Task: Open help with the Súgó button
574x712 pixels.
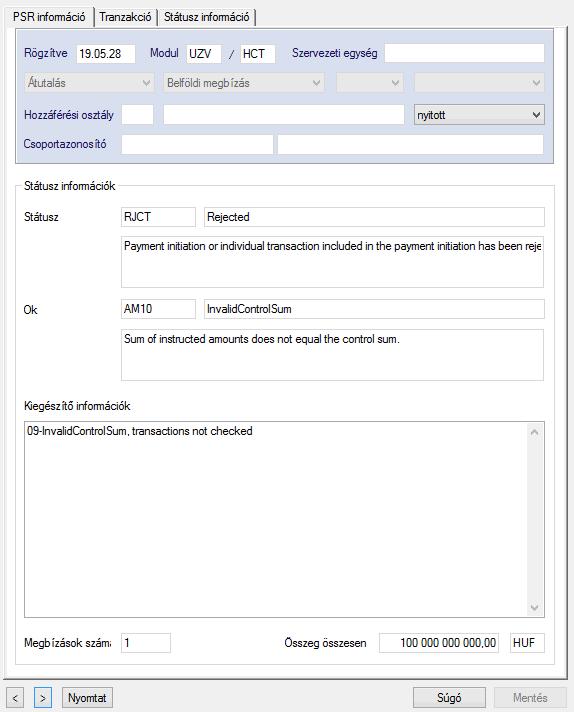Action: coord(449,697)
